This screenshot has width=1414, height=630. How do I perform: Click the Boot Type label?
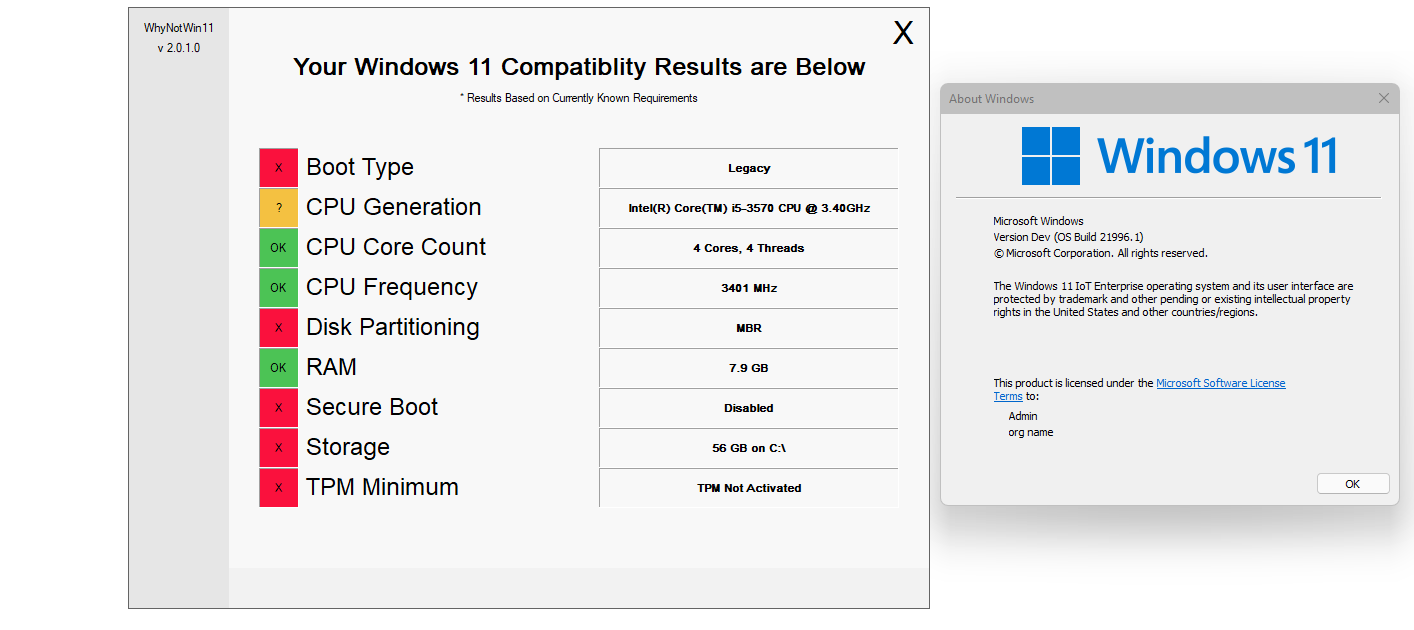click(360, 167)
